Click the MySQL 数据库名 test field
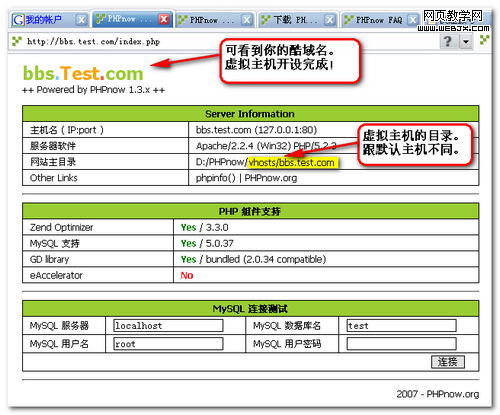Screen dimensions: 500x415 [x=401, y=326]
